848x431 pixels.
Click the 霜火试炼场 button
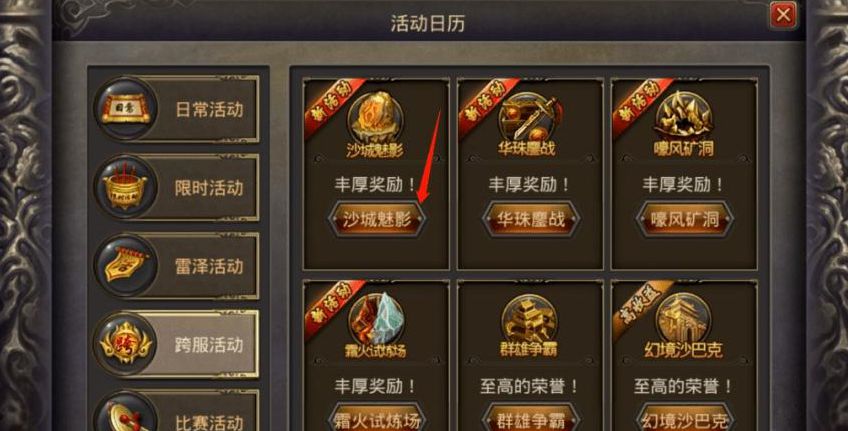pyautogui.click(x=377, y=419)
